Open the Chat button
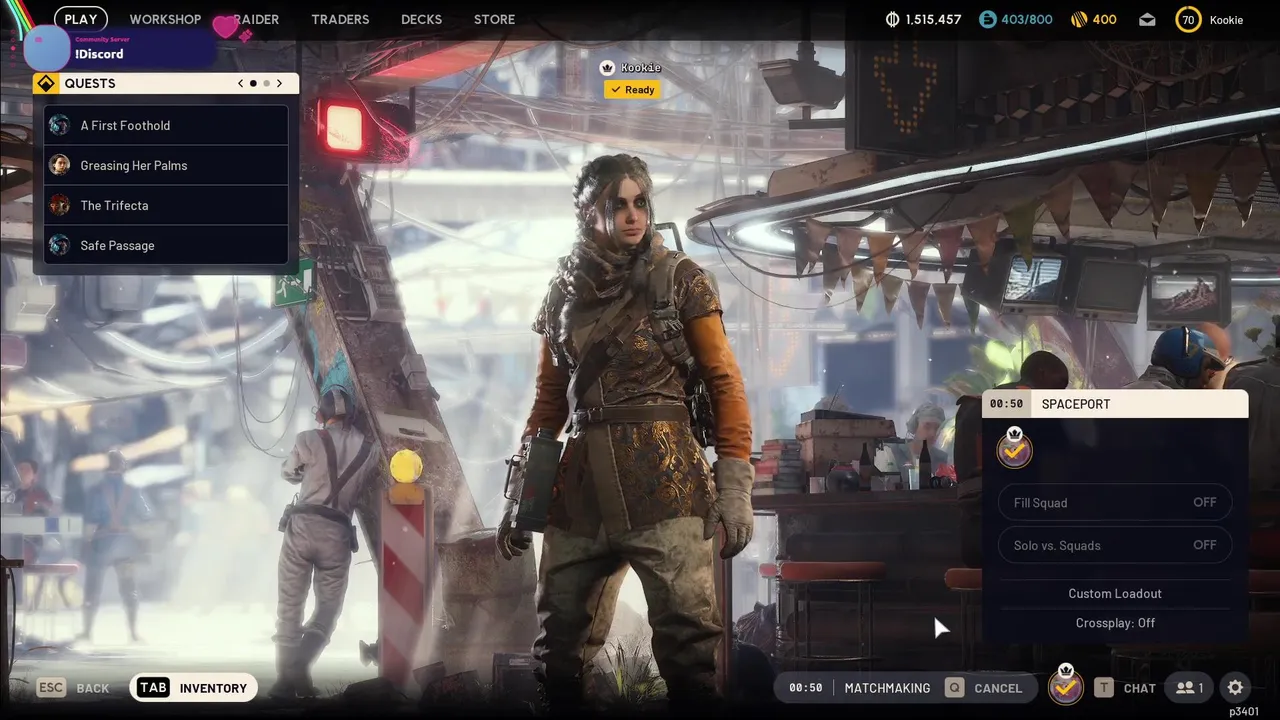Viewport: 1280px width, 720px height. point(1125,688)
